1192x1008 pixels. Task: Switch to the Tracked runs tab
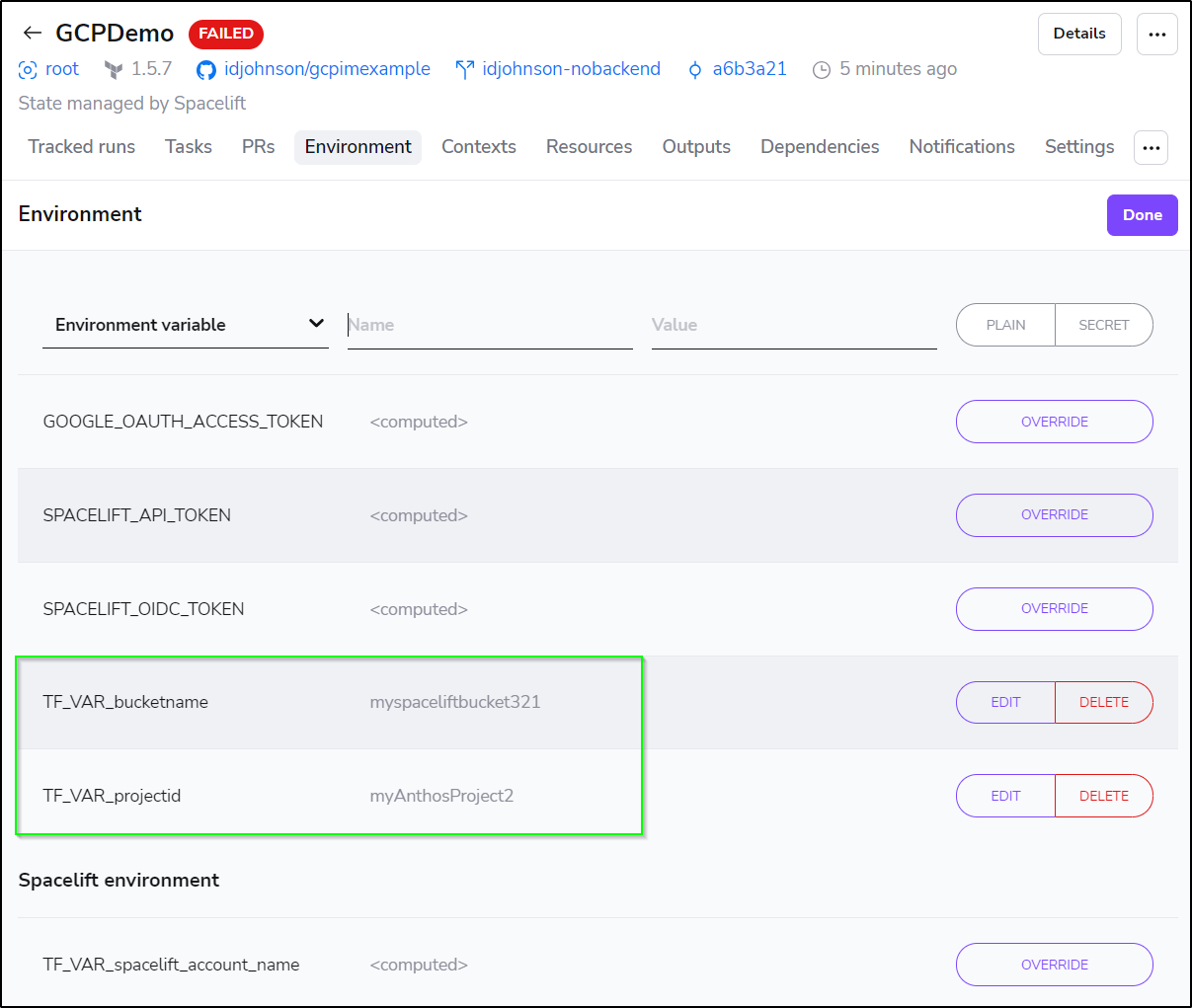82,147
